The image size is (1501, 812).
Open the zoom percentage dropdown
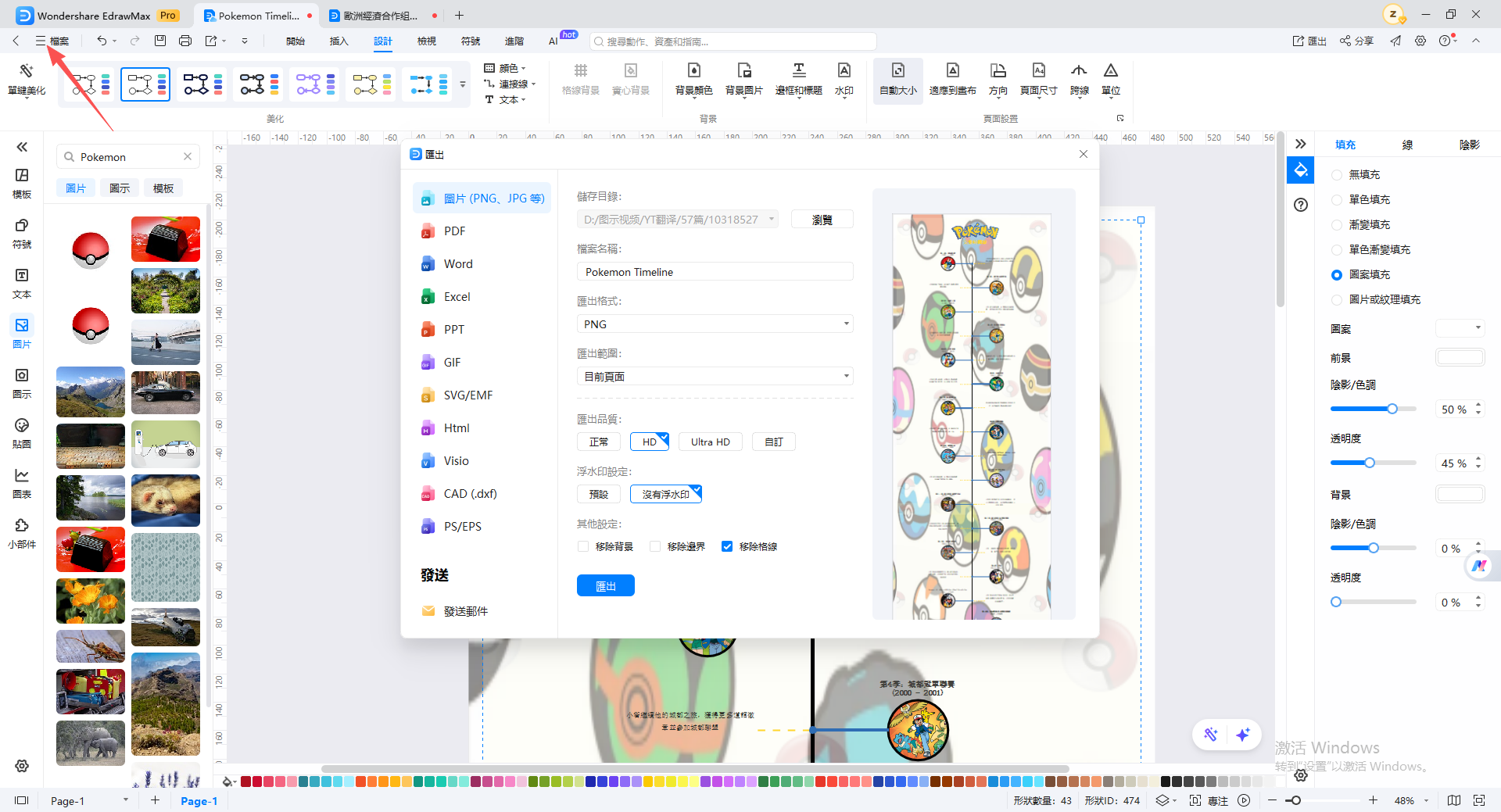(x=1427, y=801)
